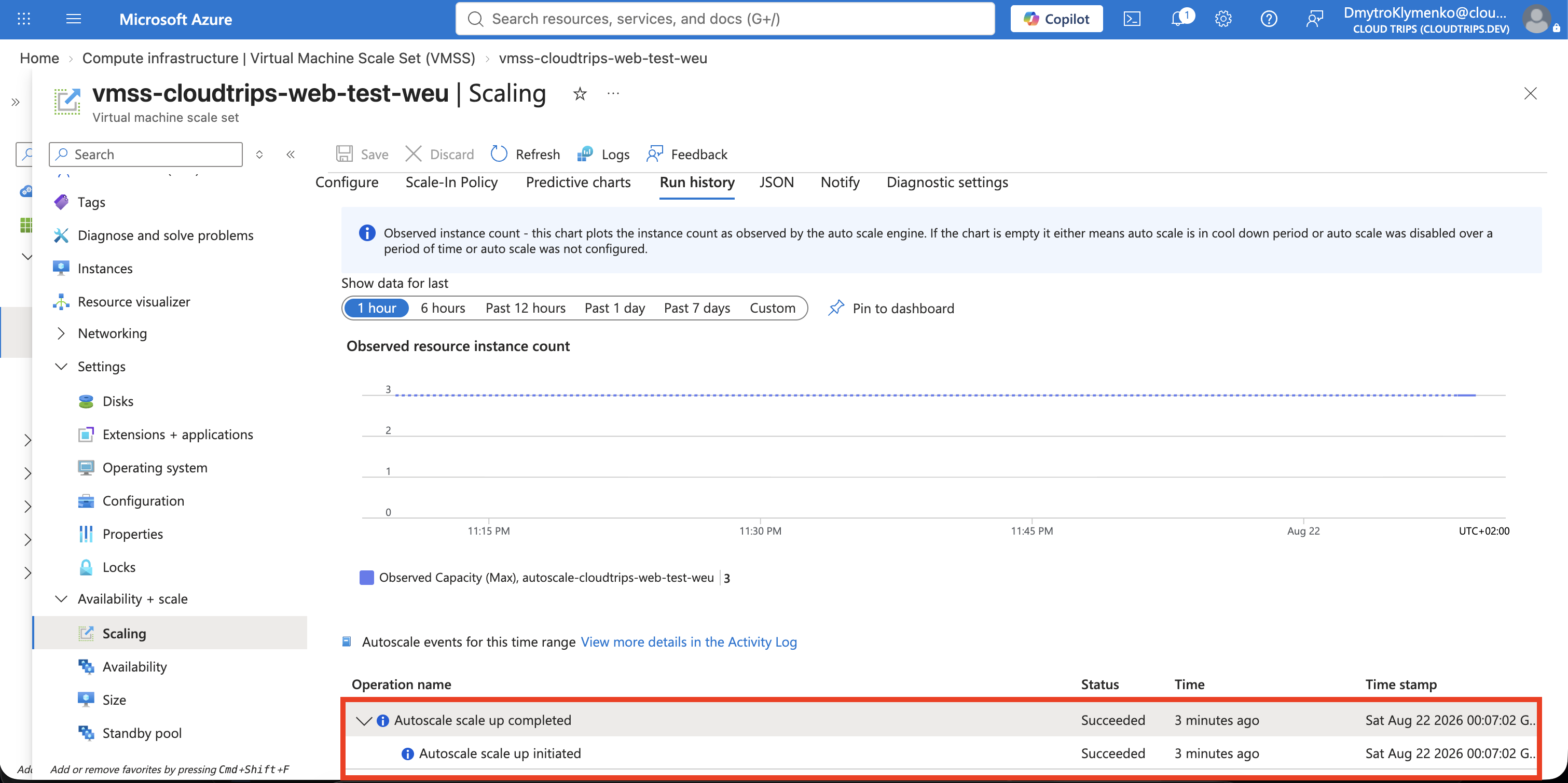Switch to the Notify tab
The width and height of the screenshot is (1568, 783).
[840, 183]
